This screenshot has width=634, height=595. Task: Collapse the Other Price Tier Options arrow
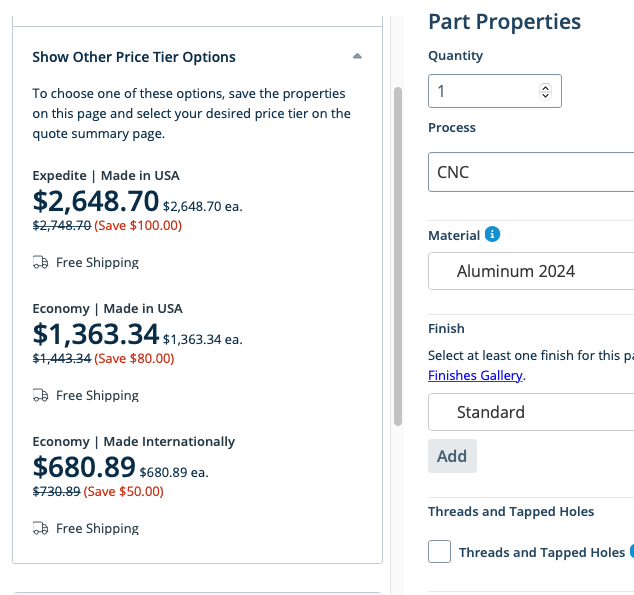point(357,56)
